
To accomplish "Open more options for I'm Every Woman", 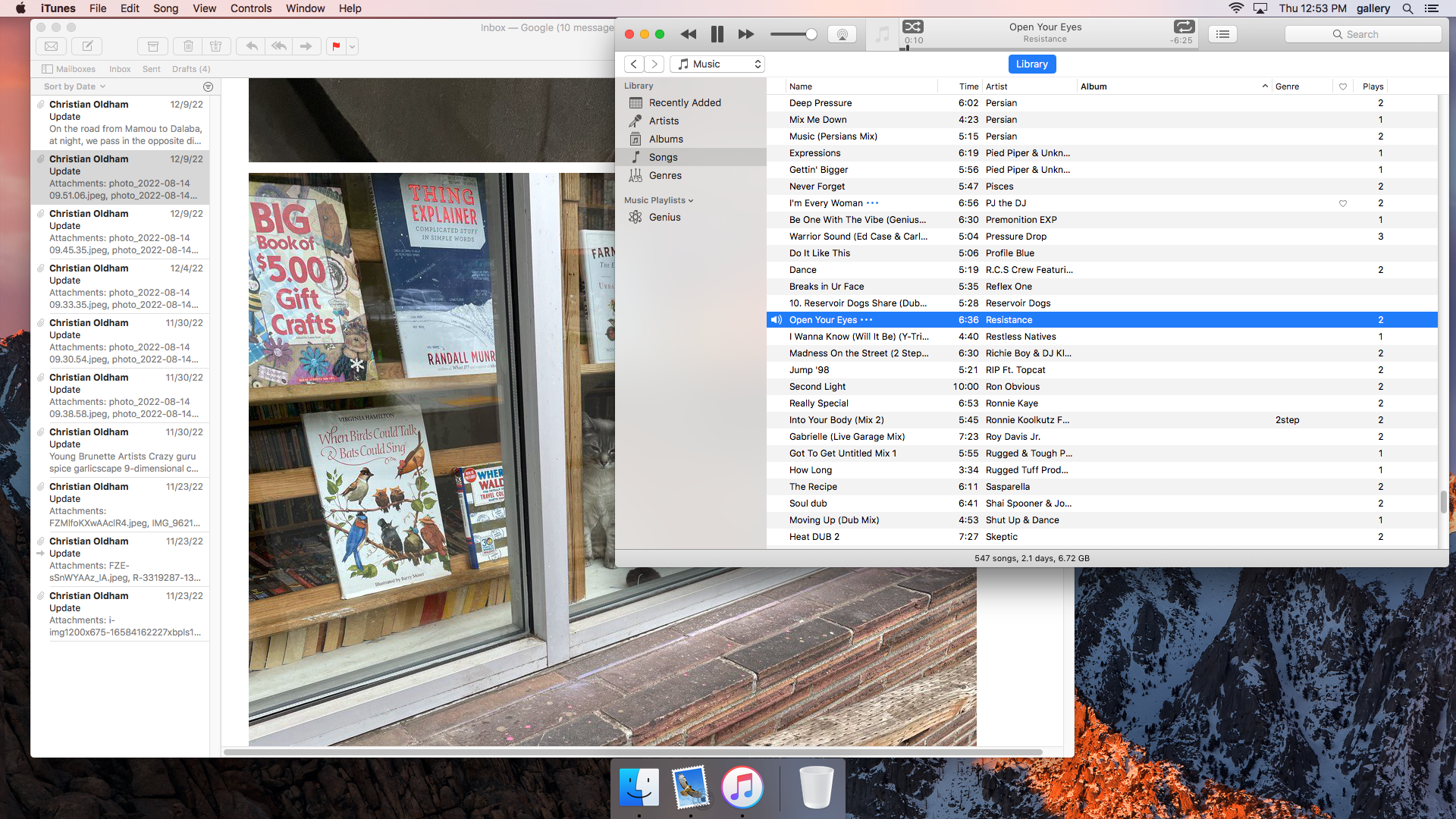I will tap(873, 202).
